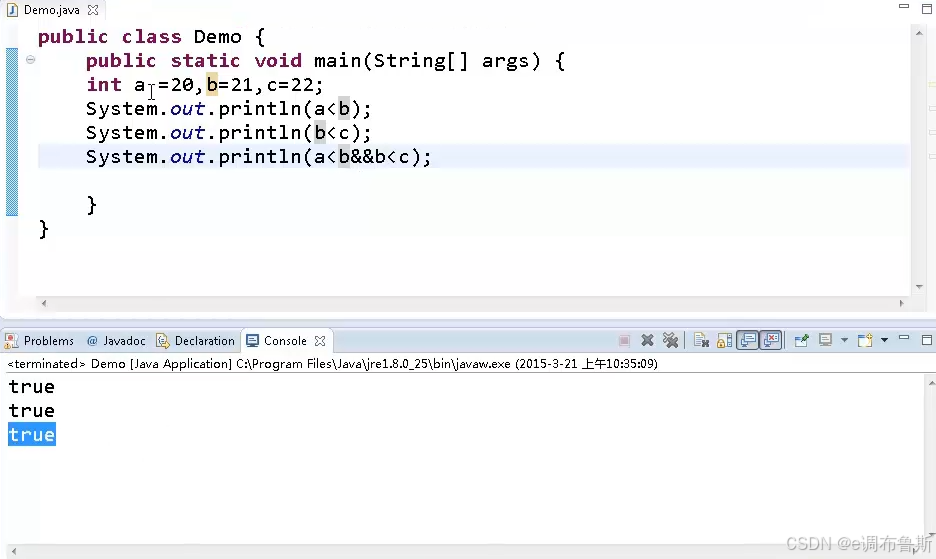
Task: Collapse the main method fold marker
Action: [30, 59]
